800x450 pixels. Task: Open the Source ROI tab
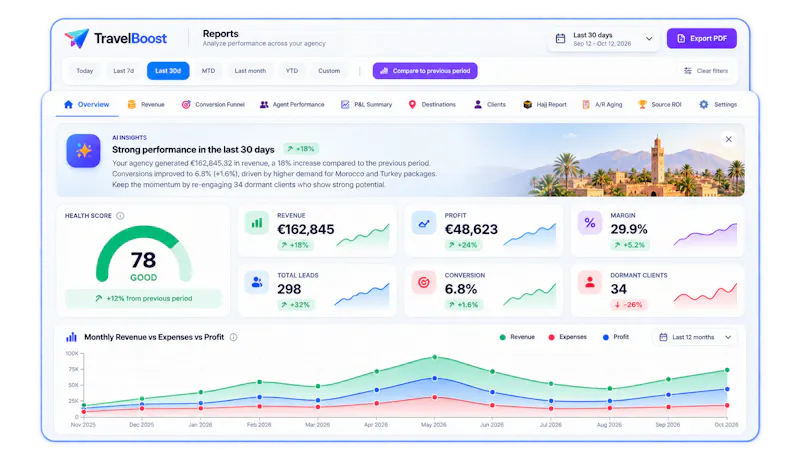click(x=660, y=105)
